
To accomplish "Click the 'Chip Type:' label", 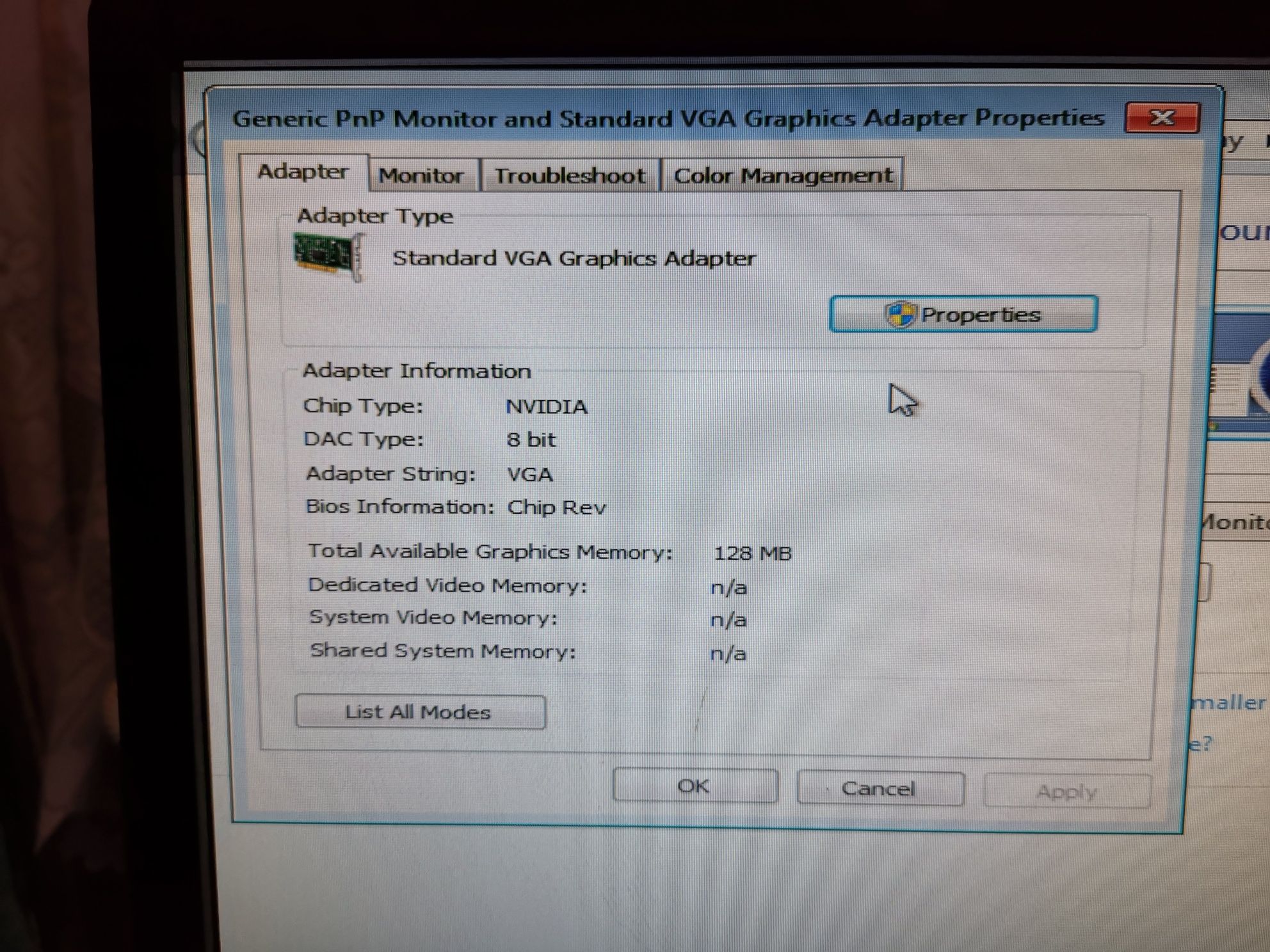I will point(363,406).
